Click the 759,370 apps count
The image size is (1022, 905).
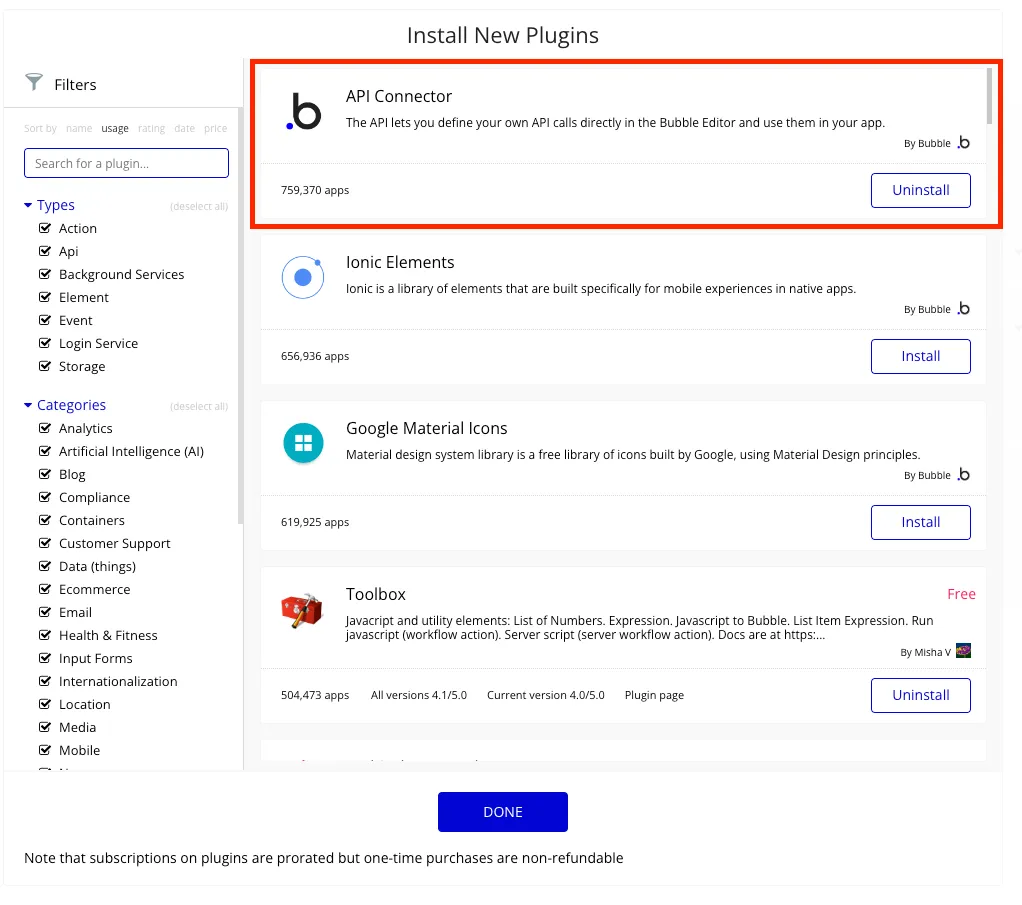pyautogui.click(x=315, y=190)
